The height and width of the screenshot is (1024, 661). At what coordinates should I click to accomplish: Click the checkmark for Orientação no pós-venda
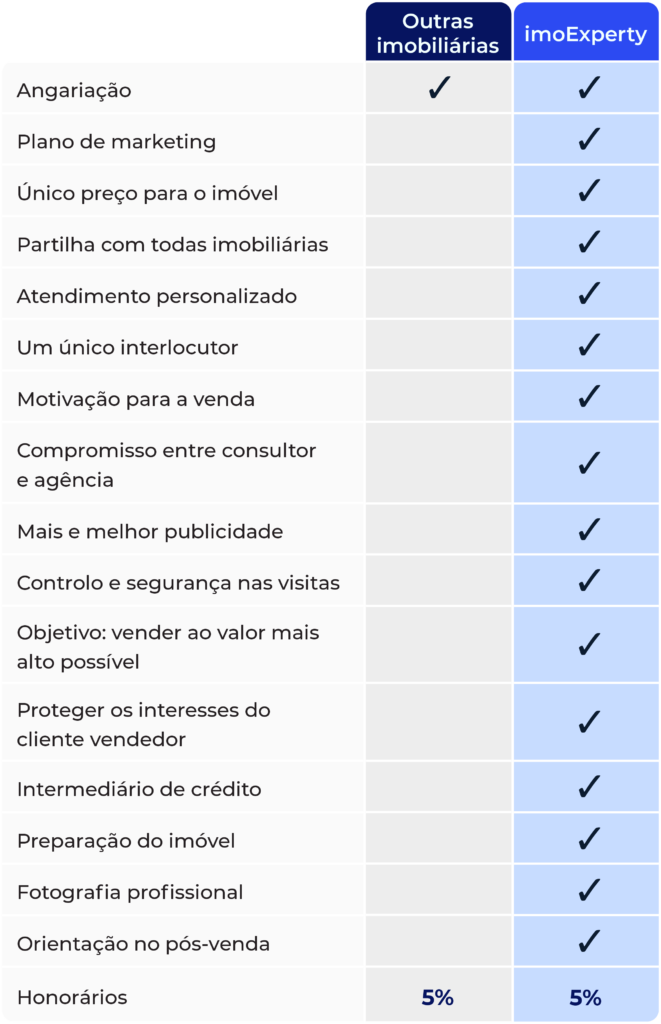pyautogui.click(x=588, y=942)
